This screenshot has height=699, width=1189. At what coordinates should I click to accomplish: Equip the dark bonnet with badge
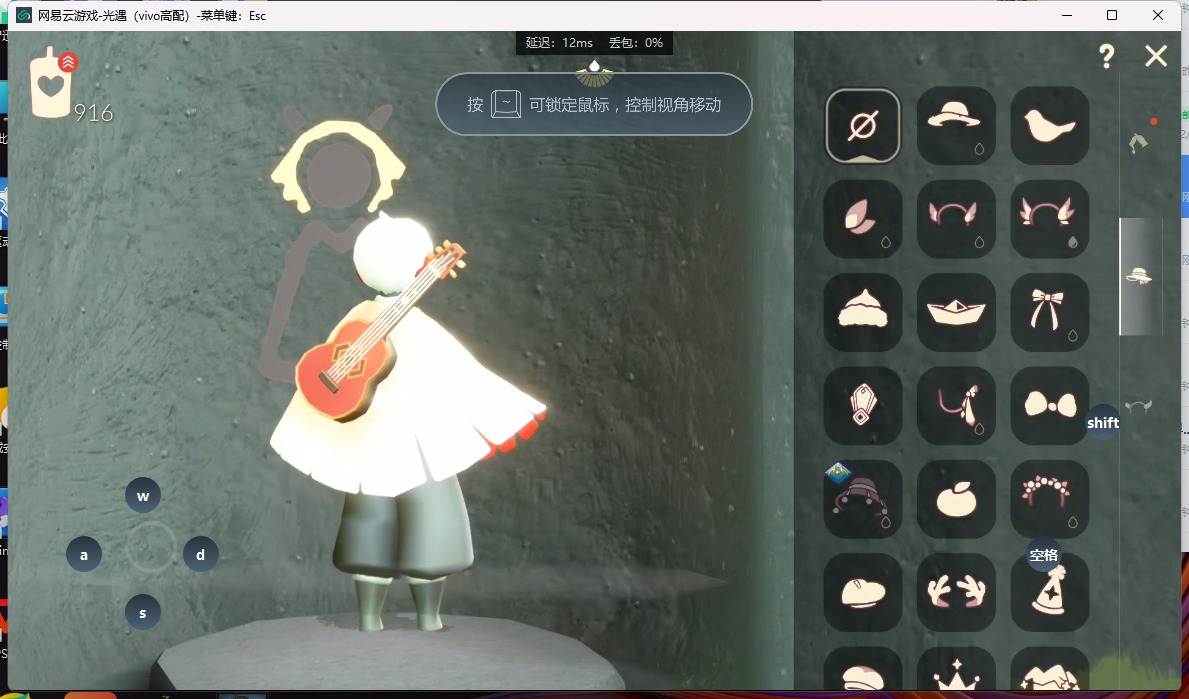pyautogui.click(x=862, y=499)
